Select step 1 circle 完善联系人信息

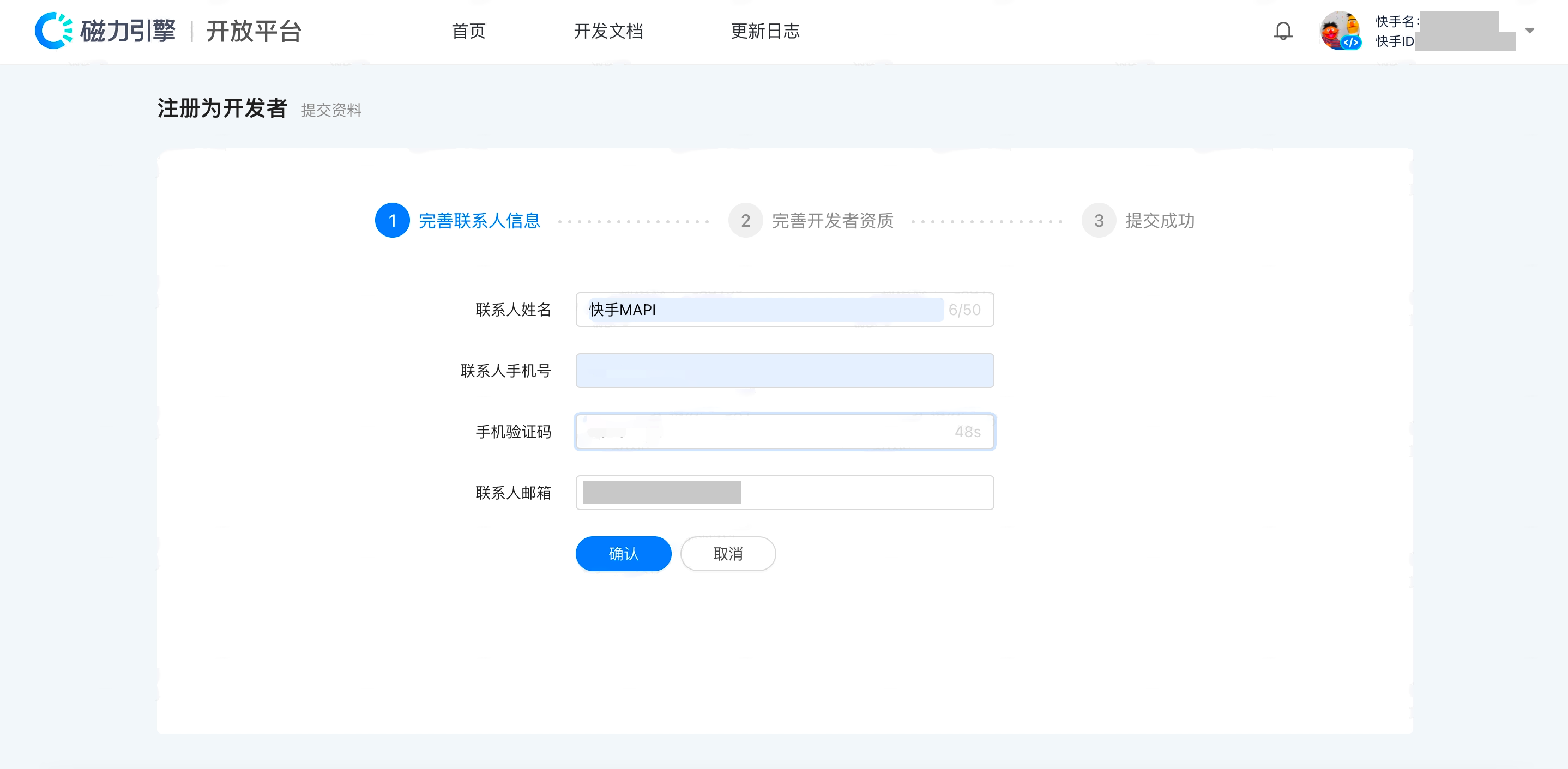tap(392, 220)
